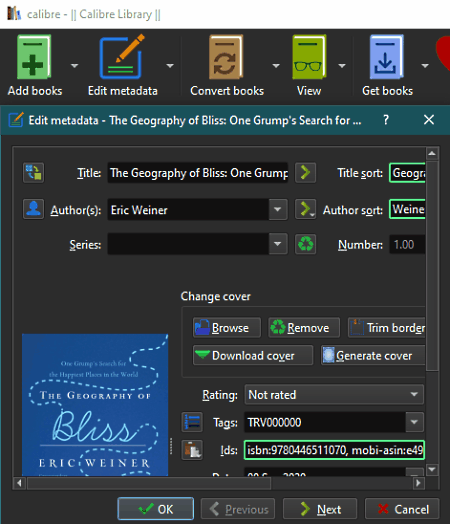Expand the Edit metadata dropdown arrow
The image size is (450, 524).
(170, 66)
